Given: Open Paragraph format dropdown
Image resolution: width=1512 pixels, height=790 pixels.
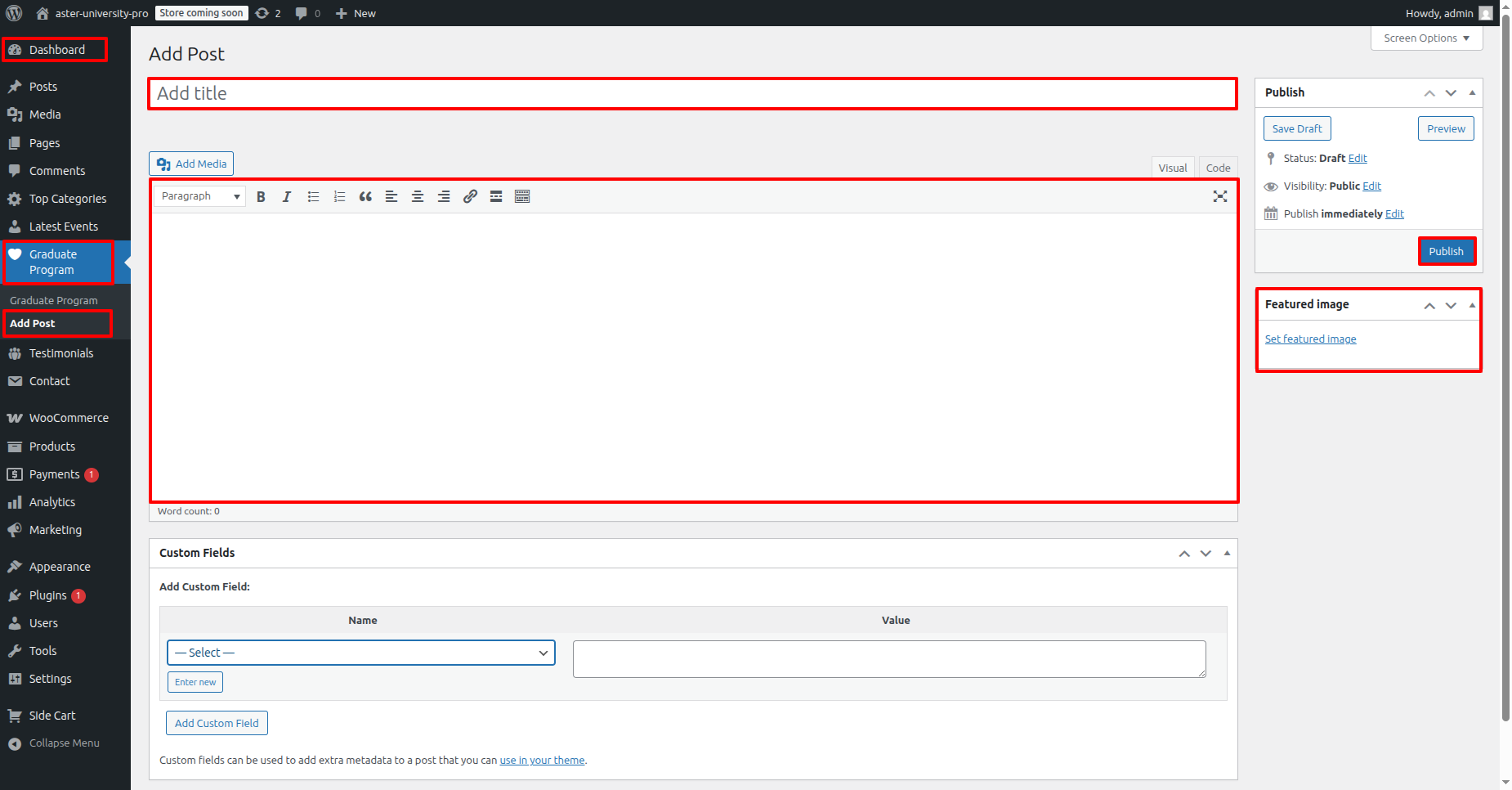Looking at the screenshot, I should pos(199,196).
